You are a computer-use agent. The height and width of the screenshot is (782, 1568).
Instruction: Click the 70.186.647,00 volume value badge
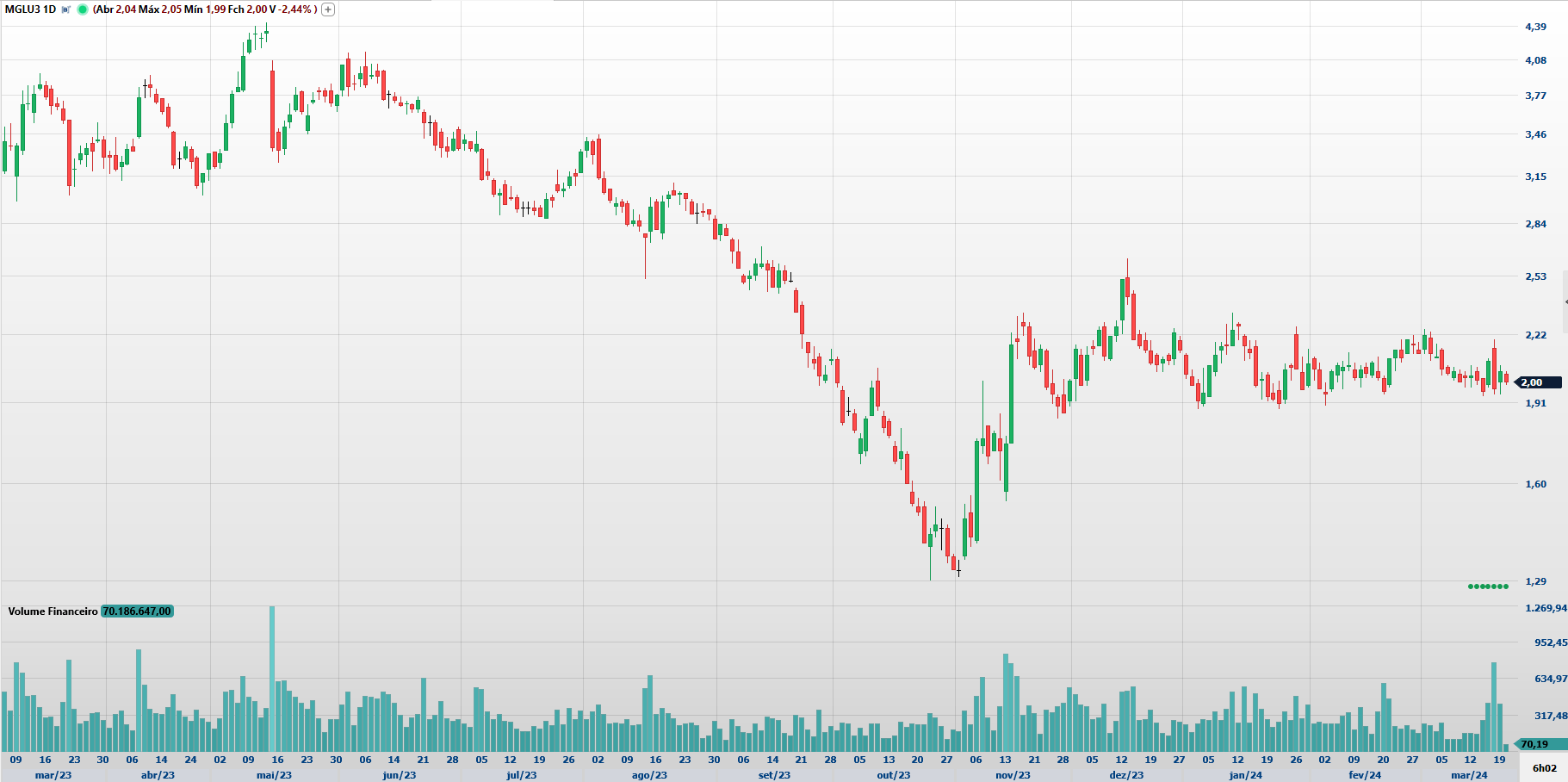point(137,611)
